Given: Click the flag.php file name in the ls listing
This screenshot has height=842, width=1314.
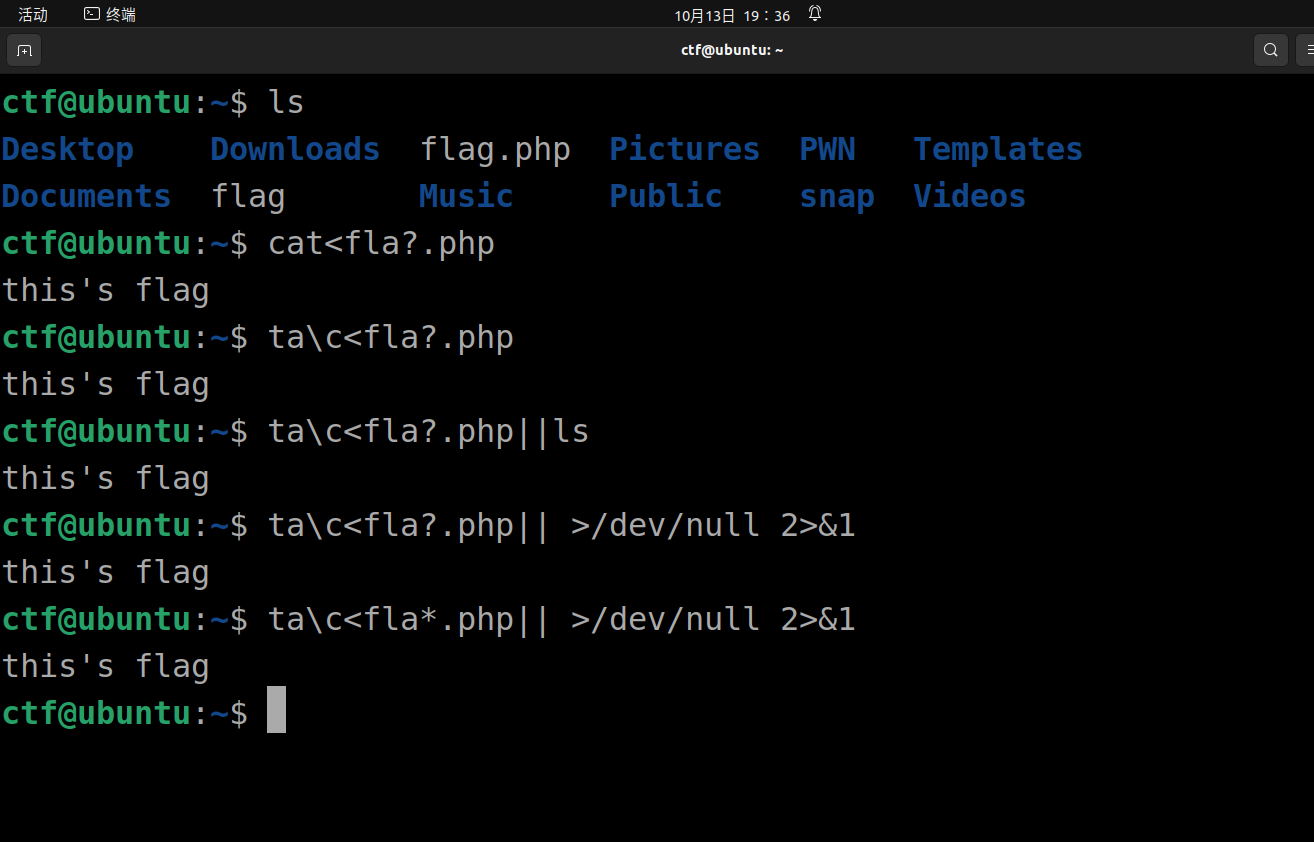Looking at the screenshot, I should pos(495,150).
